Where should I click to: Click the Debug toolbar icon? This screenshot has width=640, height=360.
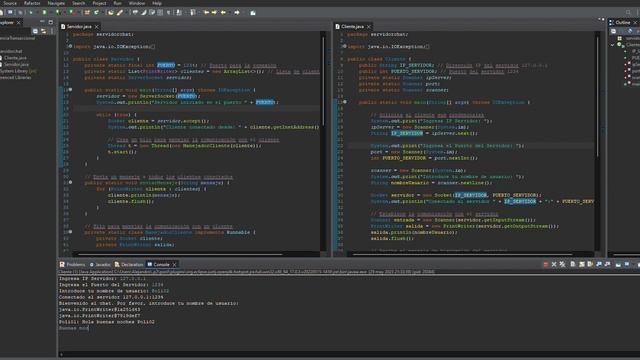pos(31,13)
